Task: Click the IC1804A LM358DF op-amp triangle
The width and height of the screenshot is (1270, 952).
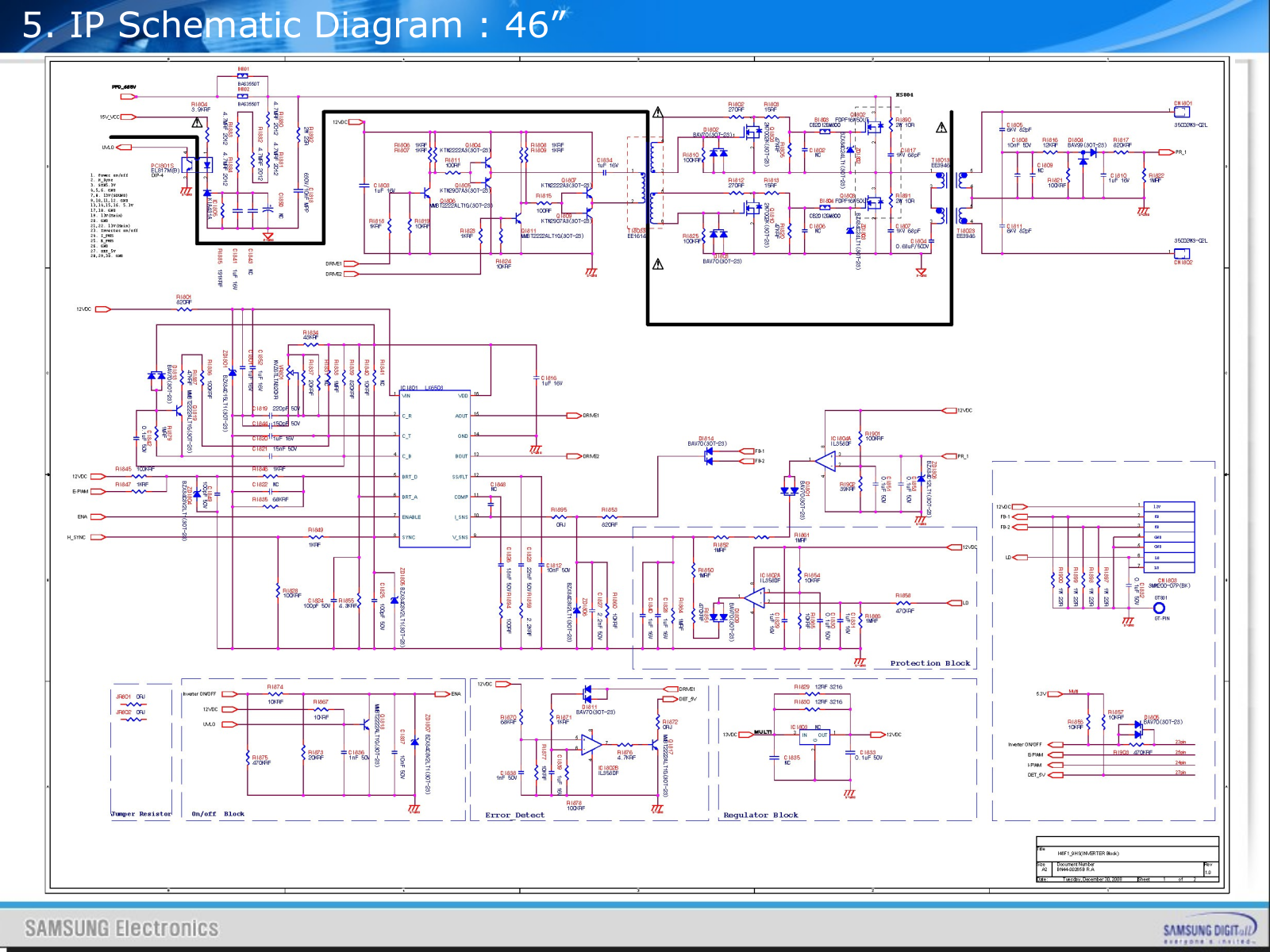Action: tap(826, 461)
